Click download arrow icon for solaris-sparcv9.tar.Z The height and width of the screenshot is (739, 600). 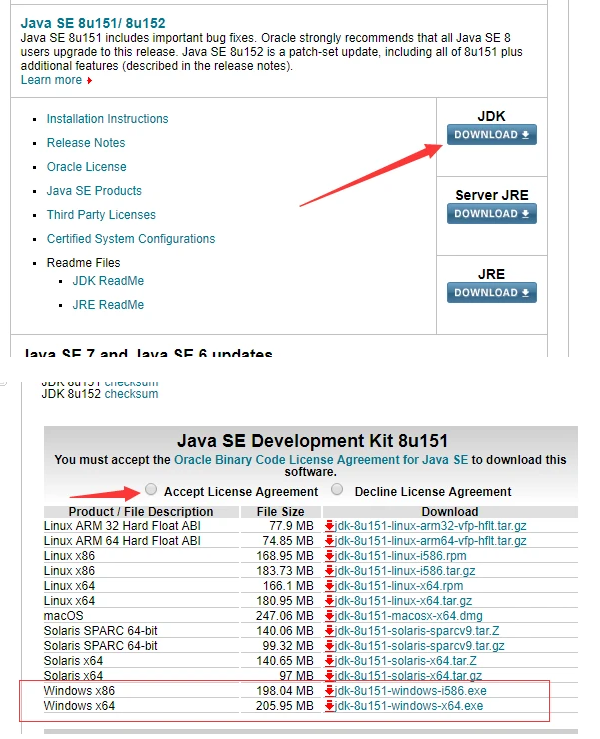coord(329,631)
